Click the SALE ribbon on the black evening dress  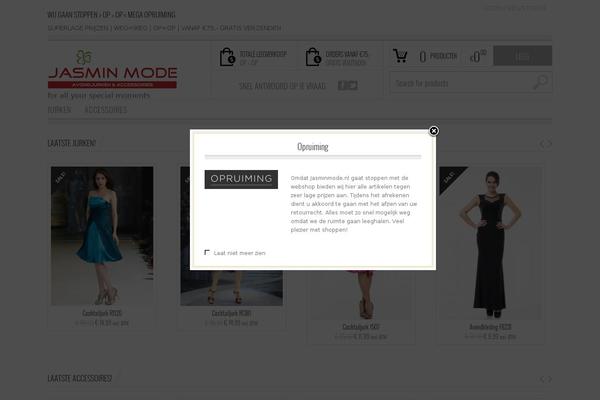[449, 177]
